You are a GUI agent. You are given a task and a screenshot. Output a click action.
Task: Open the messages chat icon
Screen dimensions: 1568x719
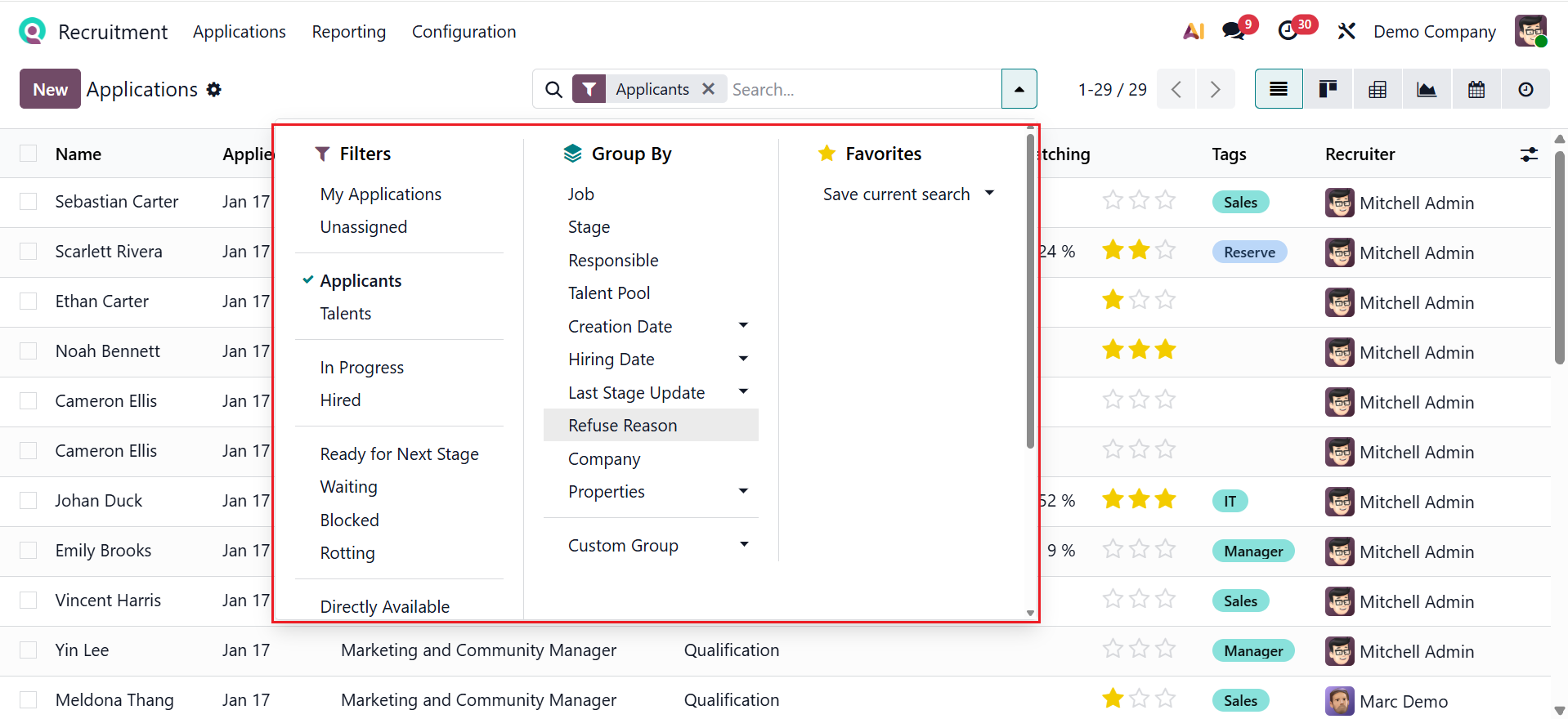point(1234,31)
